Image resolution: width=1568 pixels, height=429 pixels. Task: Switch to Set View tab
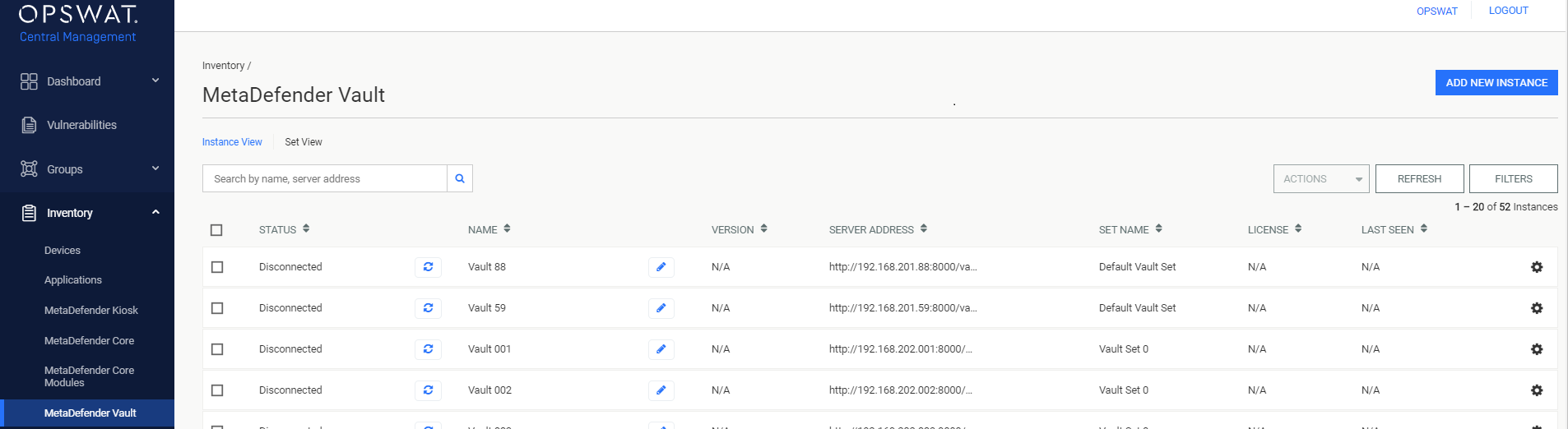point(304,142)
